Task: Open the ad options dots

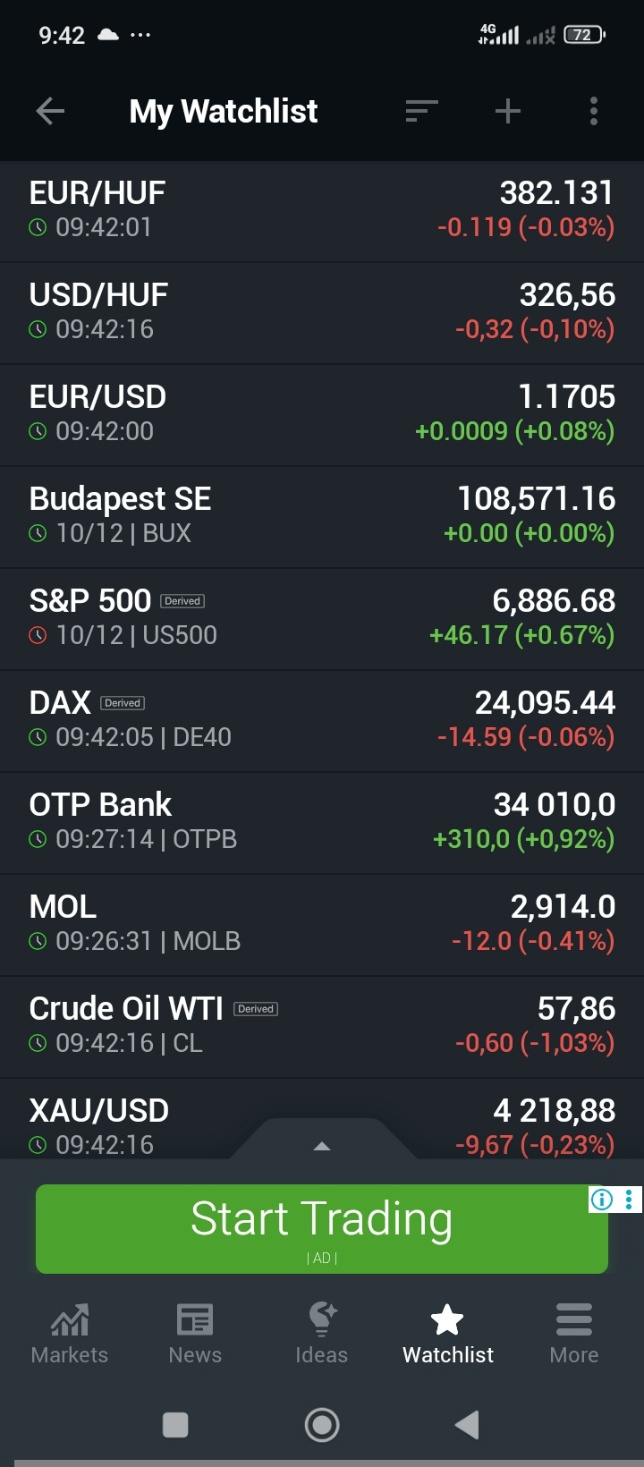Action: [x=629, y=1199]
